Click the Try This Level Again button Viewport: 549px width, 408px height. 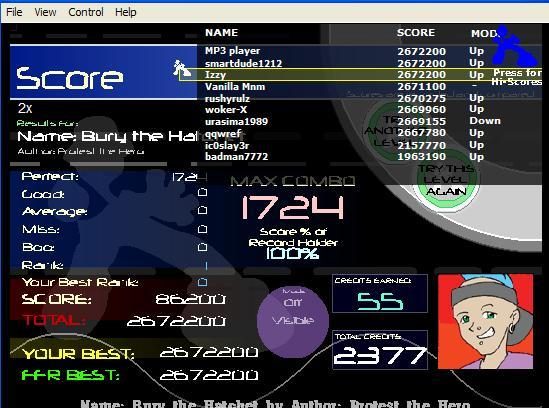click(446, 180)
